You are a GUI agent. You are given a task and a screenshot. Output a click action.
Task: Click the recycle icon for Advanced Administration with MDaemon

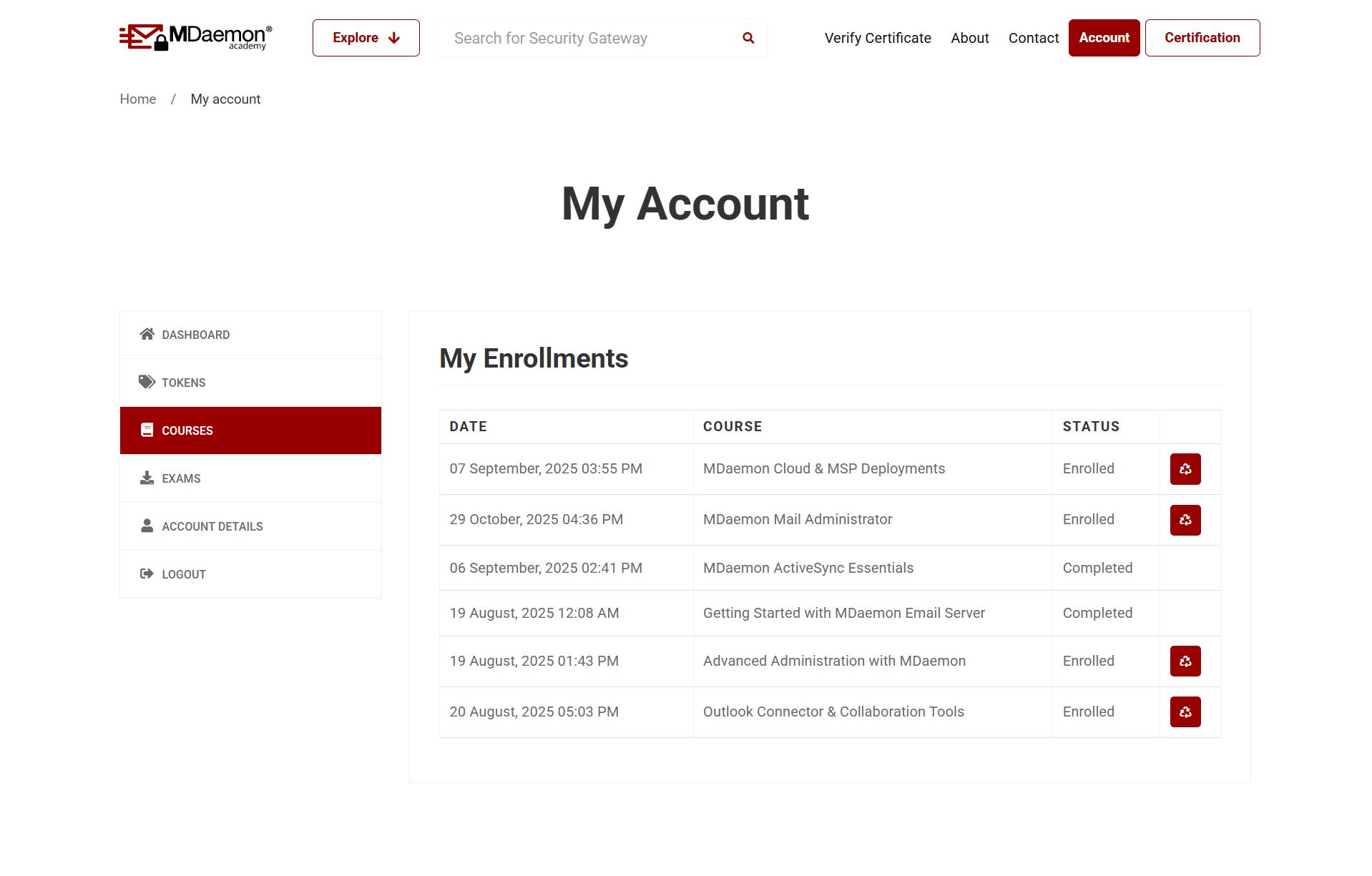pyautogui.click(x=1185, y=661)
